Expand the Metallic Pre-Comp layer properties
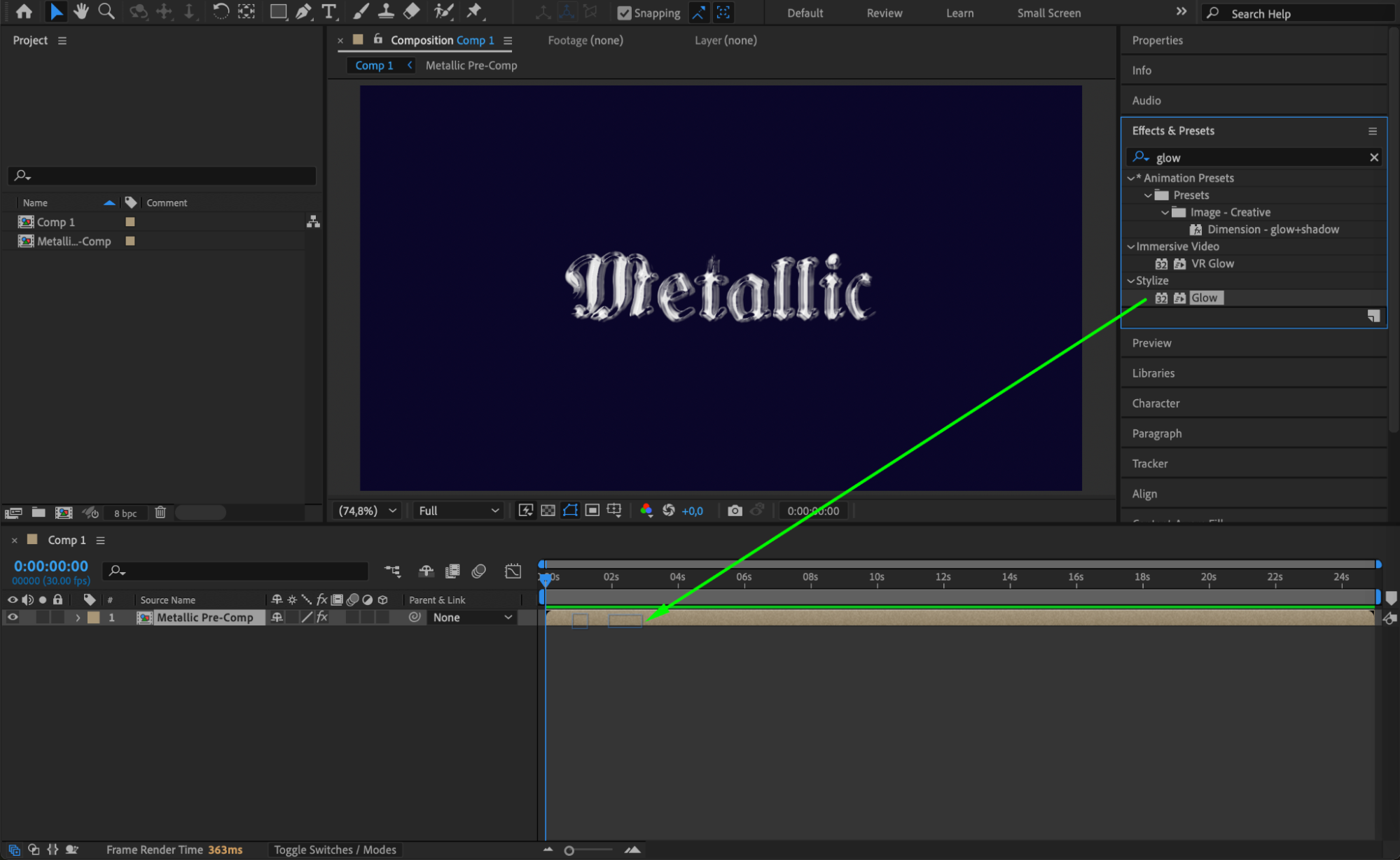 [78, 618]
